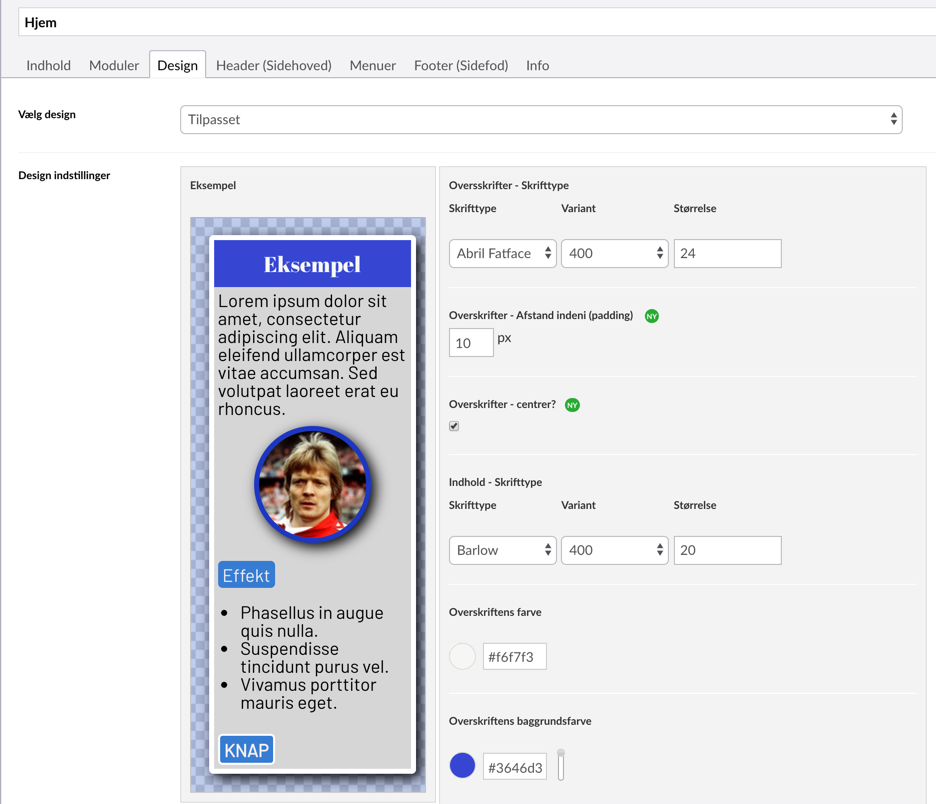Open the content font Variant 400 dropdown

(614, 550)
